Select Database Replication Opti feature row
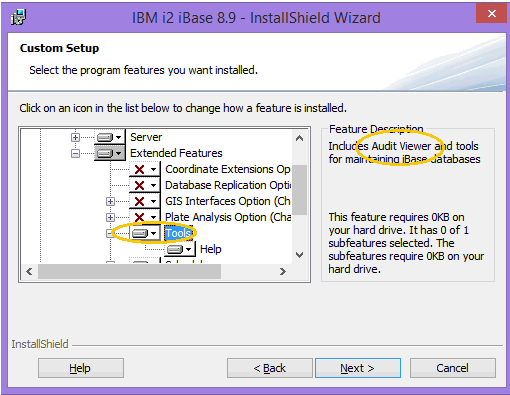This screenshot has height=395, width=510. pos(228,185)
